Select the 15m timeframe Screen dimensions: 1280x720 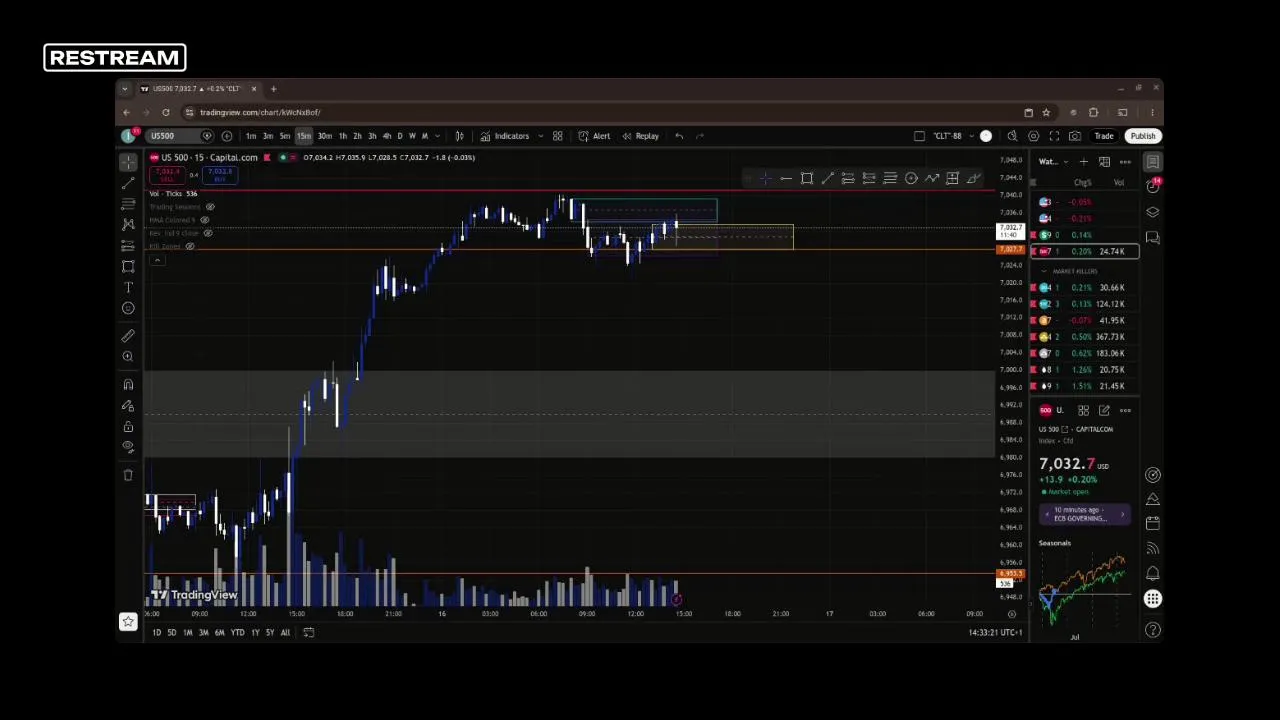pyautogui.click(x=304, y=136)
